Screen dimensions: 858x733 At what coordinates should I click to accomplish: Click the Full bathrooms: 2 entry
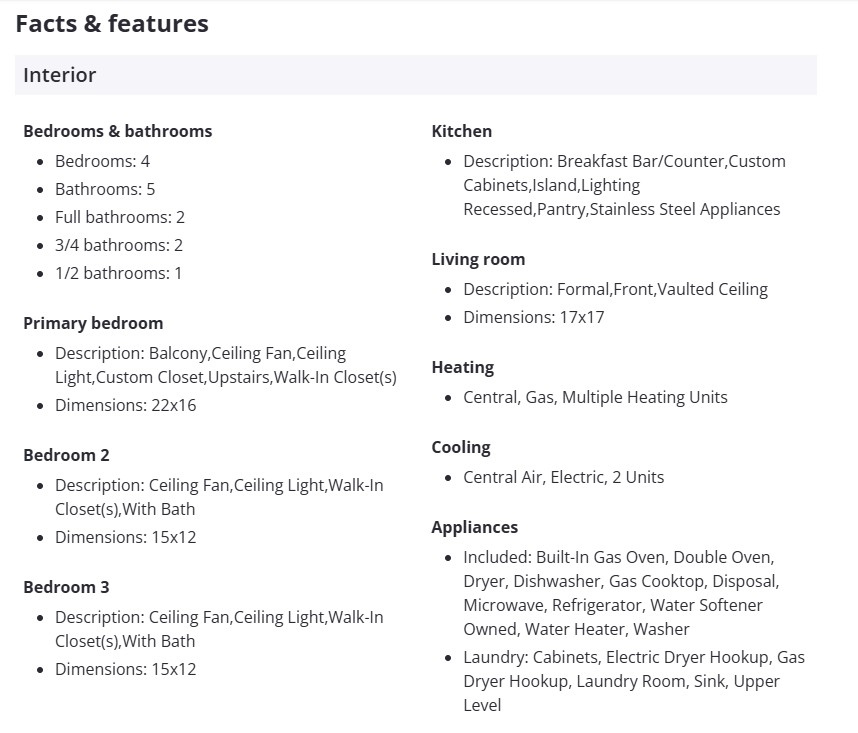click(120, 217)
